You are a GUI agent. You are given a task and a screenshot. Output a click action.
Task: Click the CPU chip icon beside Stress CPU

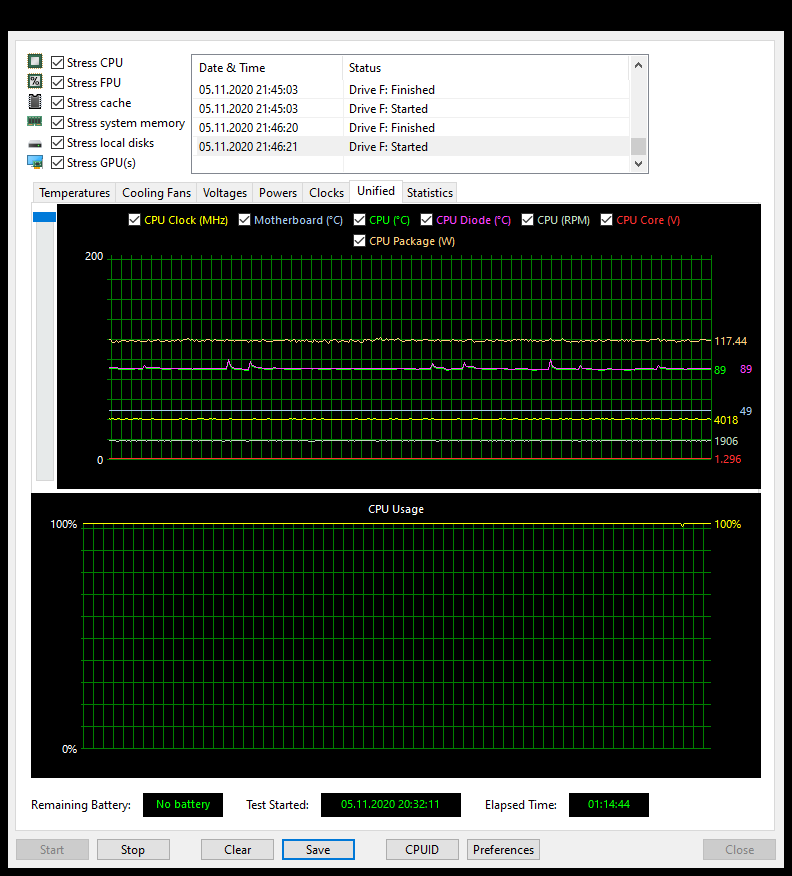[x=35, y=61]
